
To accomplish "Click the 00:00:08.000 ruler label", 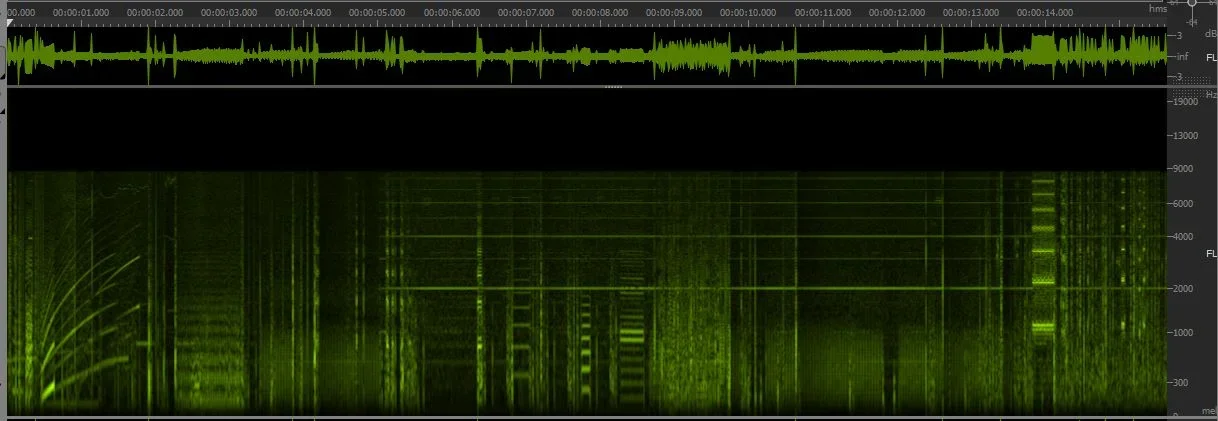I will (x=600, y=13).
